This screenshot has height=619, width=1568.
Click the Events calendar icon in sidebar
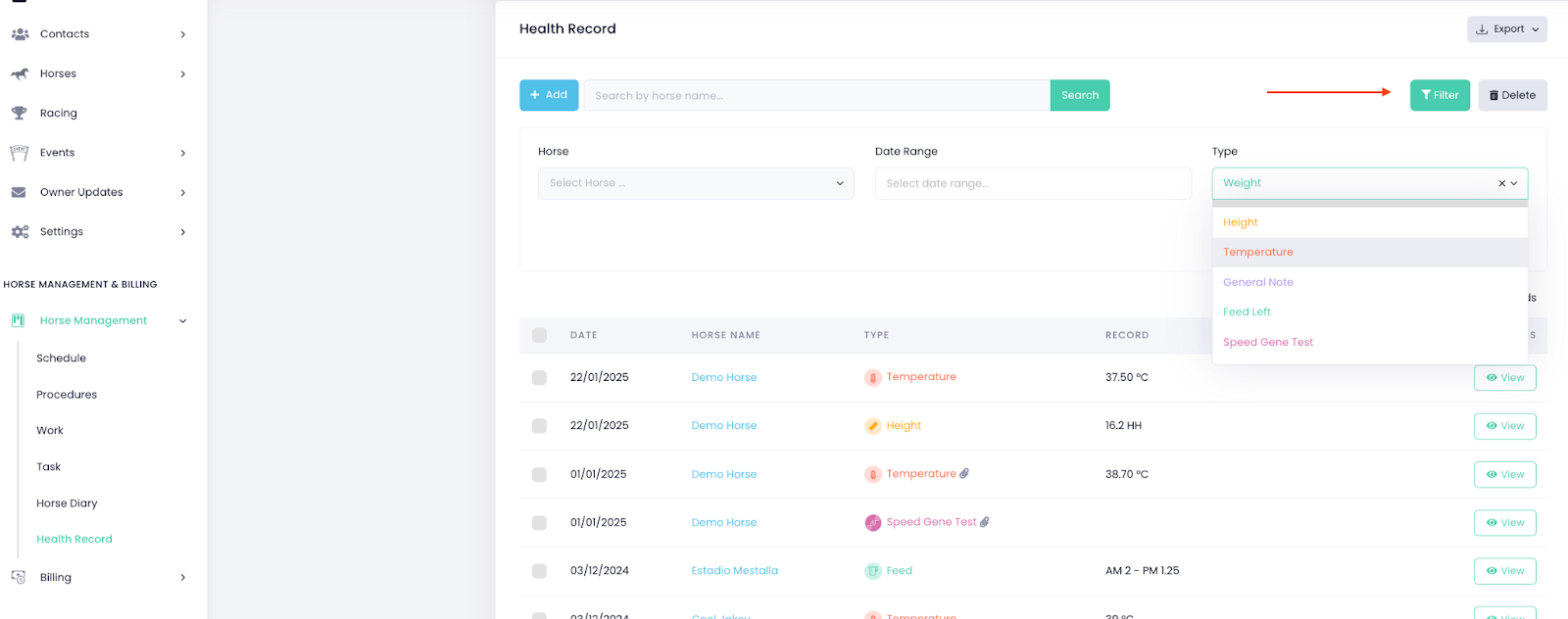(x=20, y=153)
